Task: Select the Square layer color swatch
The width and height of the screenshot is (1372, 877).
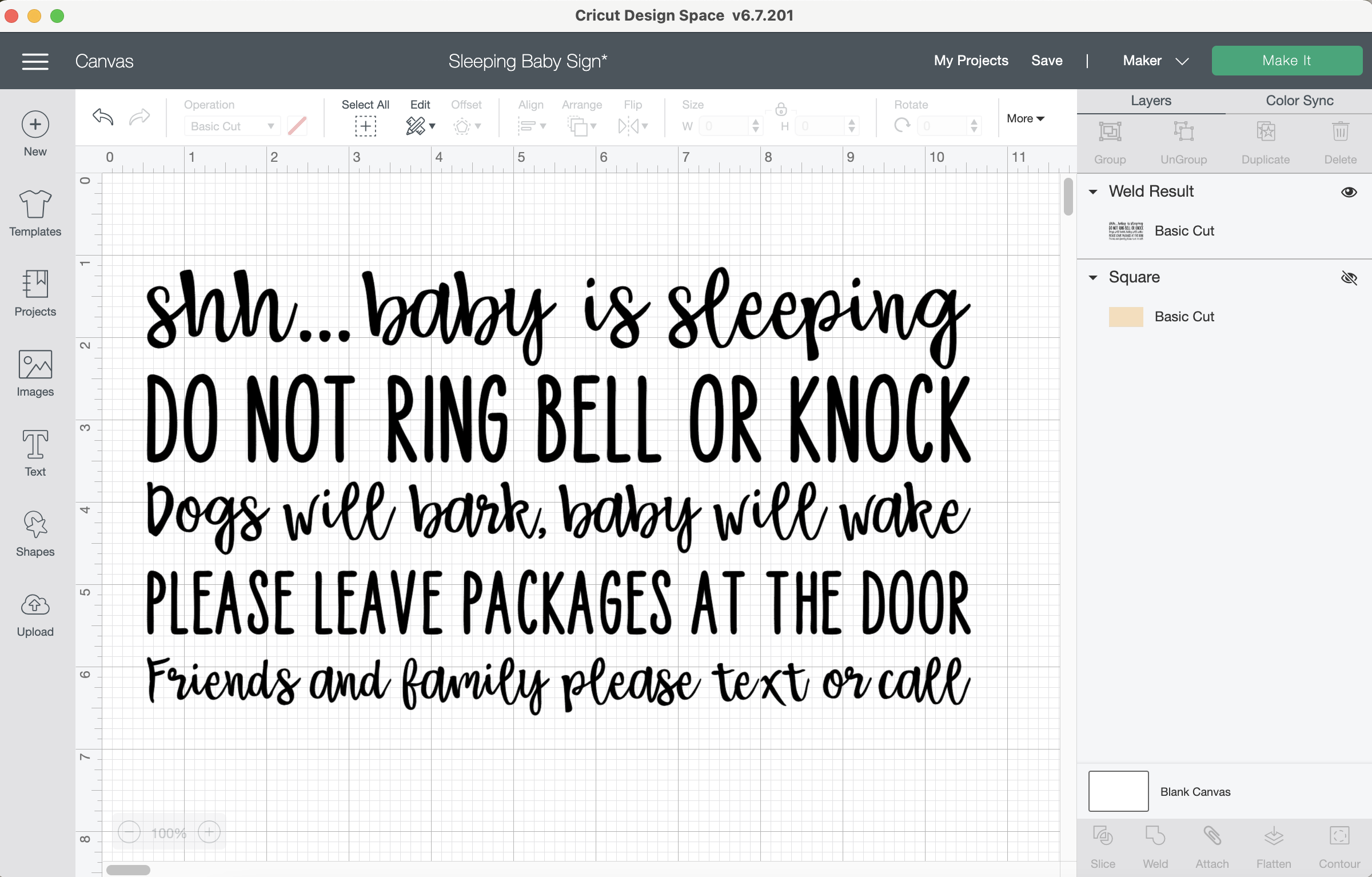Action: click(x=1126, y=317)
